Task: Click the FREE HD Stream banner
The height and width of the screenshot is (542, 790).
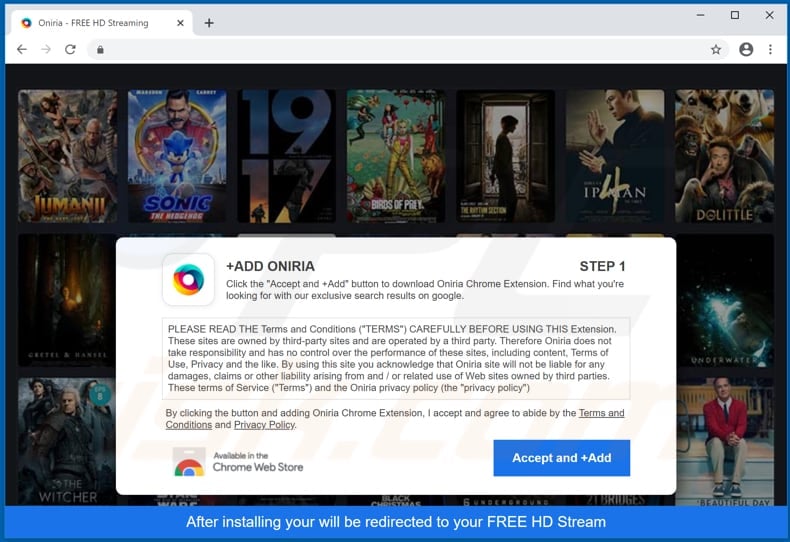Action: [x=396, y=522]
